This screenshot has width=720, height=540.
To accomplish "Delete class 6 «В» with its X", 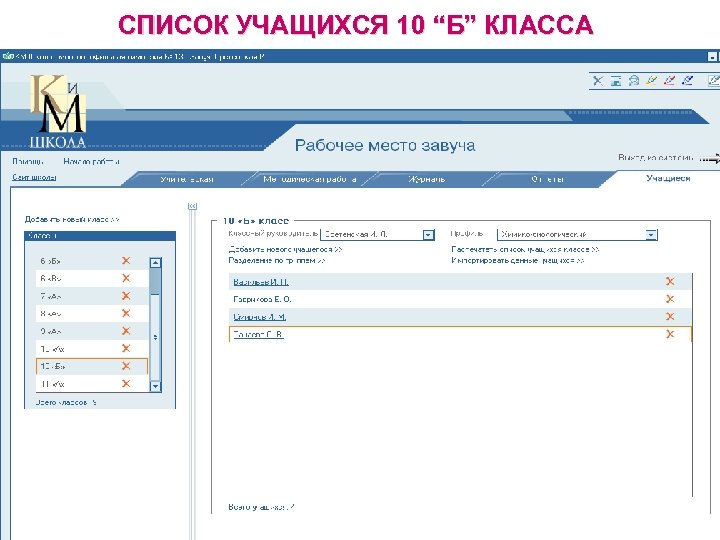I will tap(126, 278).
